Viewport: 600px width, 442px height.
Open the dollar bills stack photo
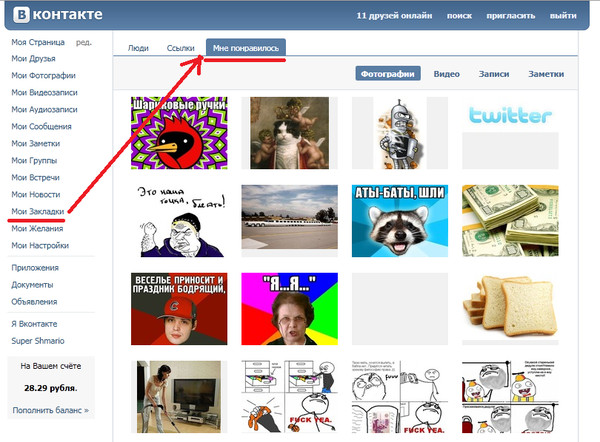pos(510,221)
